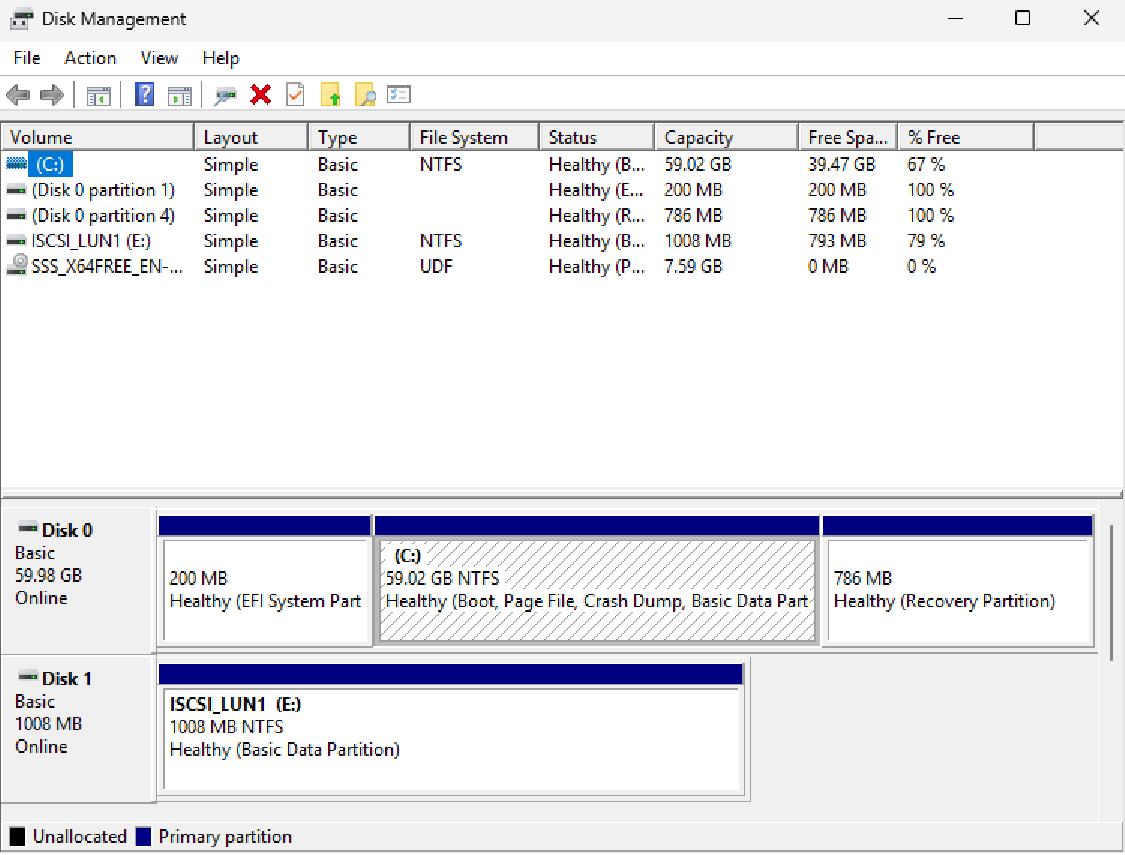Click the graphical view vertical scrollbar
The image size is (1125, 855).
coord(1111,592)
